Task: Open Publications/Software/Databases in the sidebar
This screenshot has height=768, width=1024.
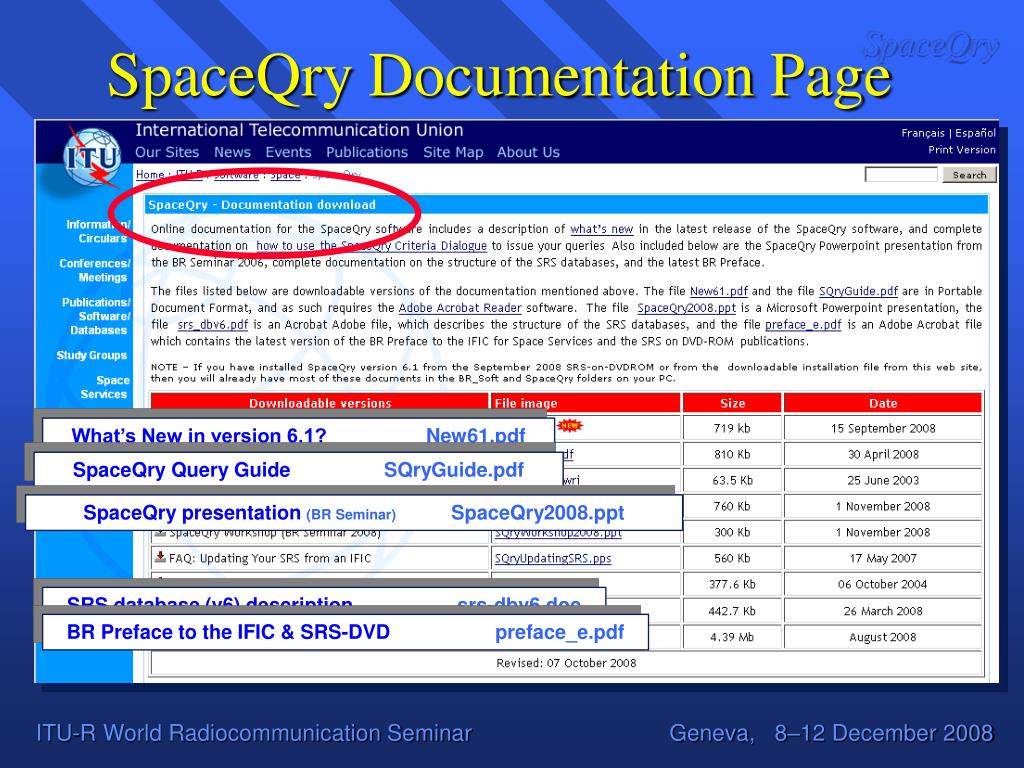Action: coord(96,316)
